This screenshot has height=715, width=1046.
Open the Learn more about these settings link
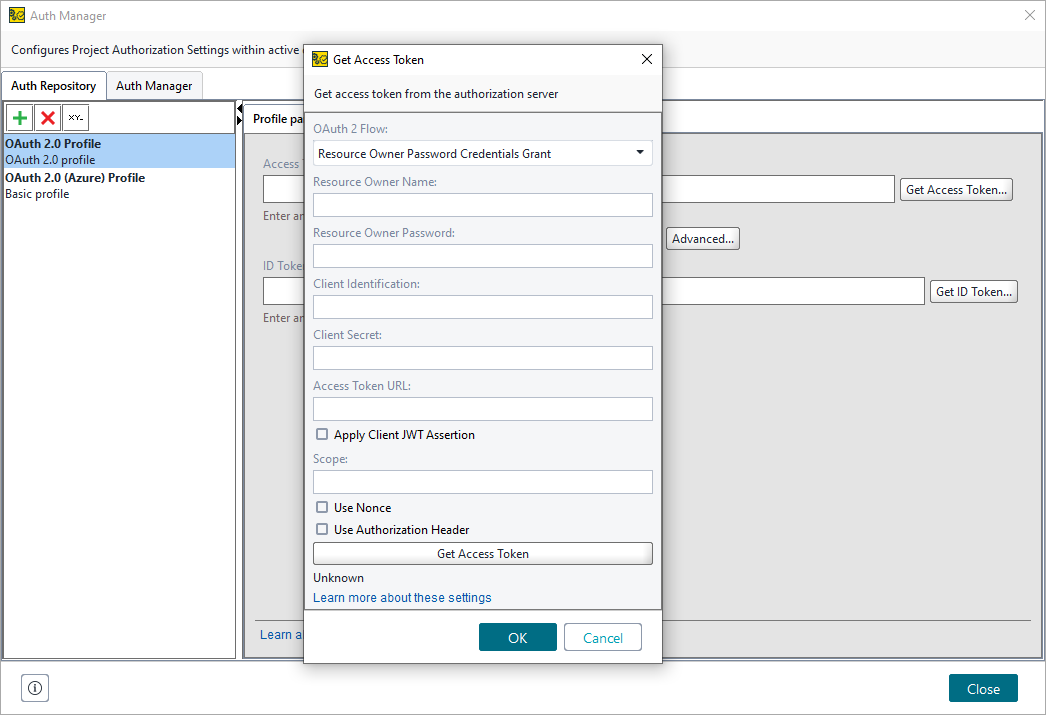[x=402, y=597]
